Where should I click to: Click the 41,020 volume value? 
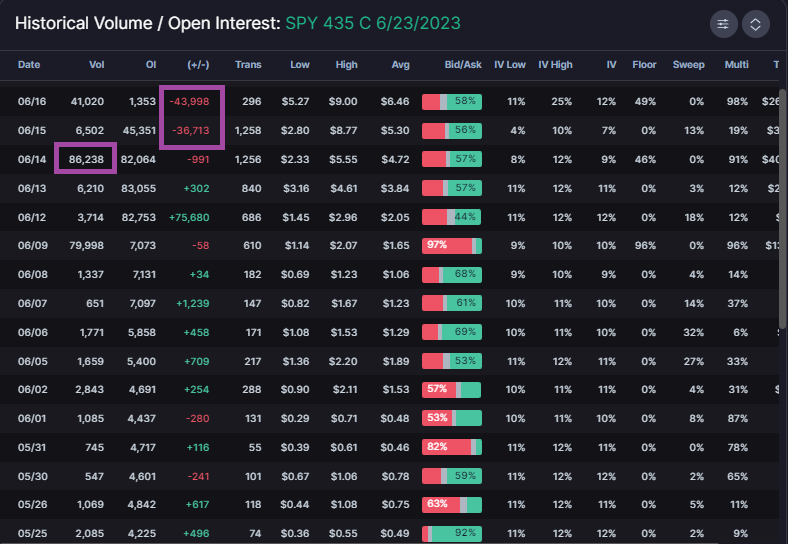pyautogui.click(x=87, y=102)
